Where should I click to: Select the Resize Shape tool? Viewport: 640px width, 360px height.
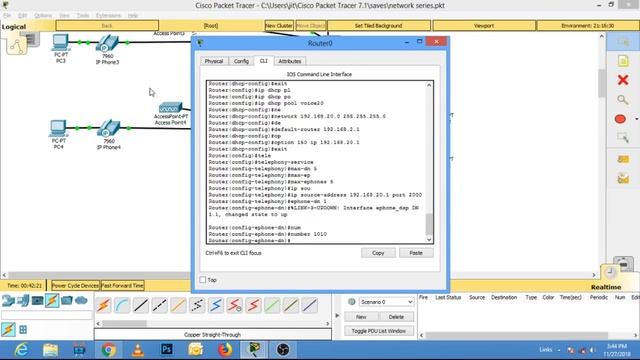click(623, 138)
